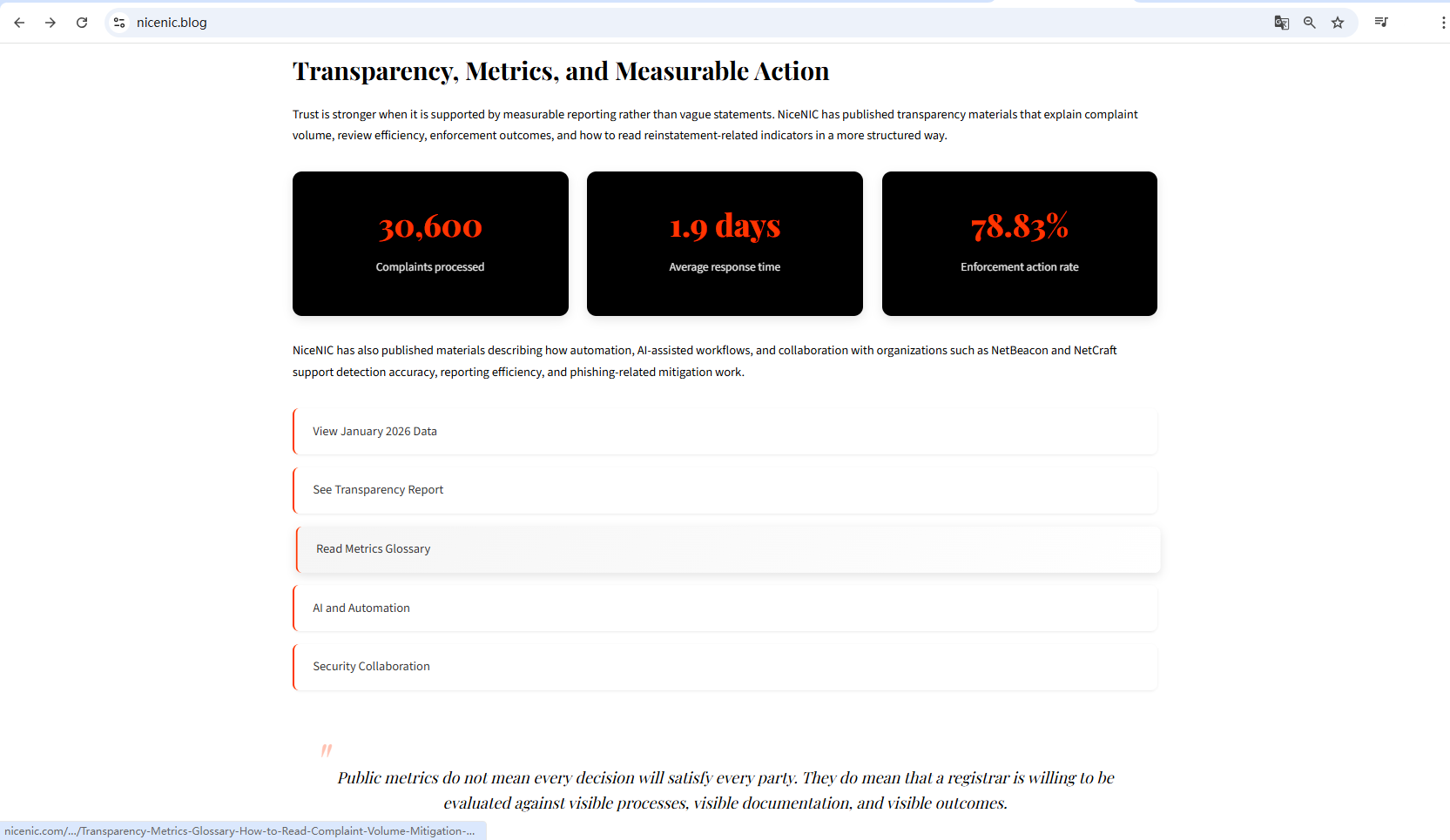Open the Chrome three-dot menu

click(1442, 23)
